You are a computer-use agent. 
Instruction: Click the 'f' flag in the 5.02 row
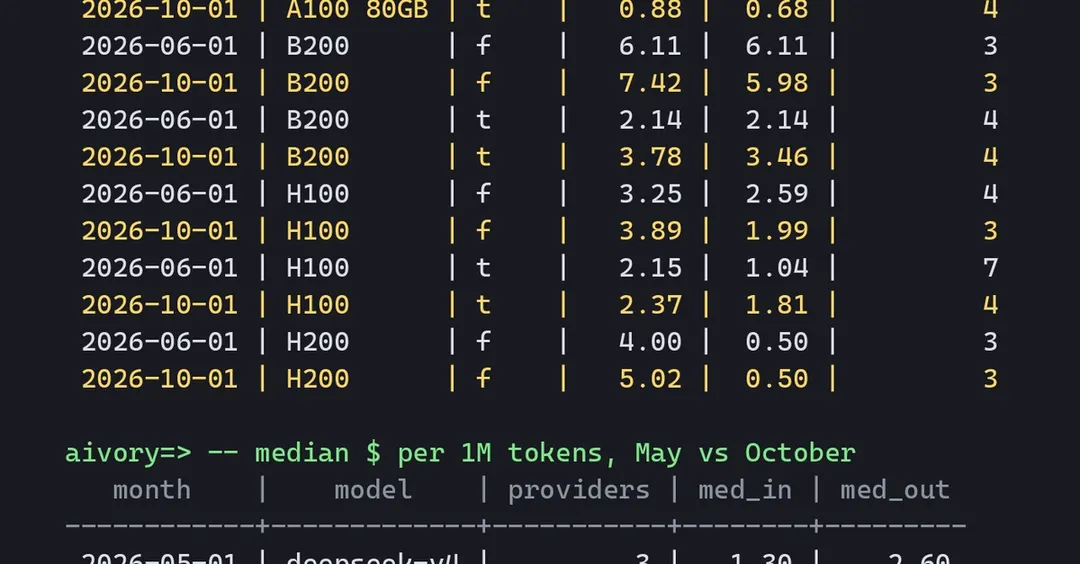484,379
